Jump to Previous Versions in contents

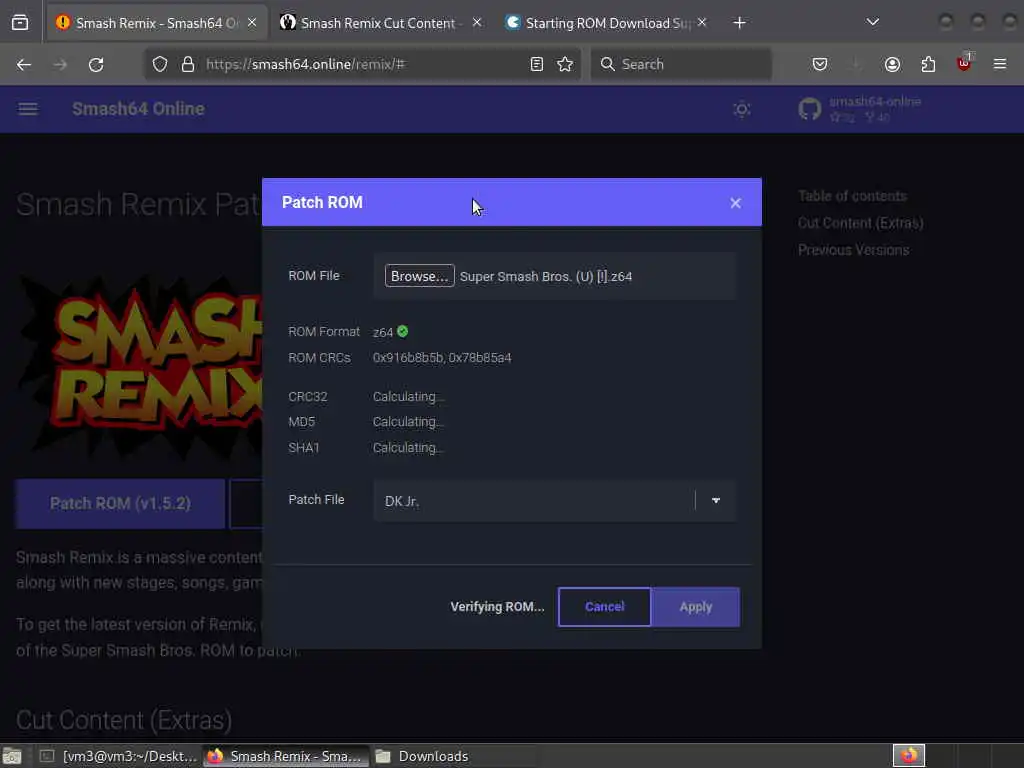pyautogui.click(x=853, y=250)
